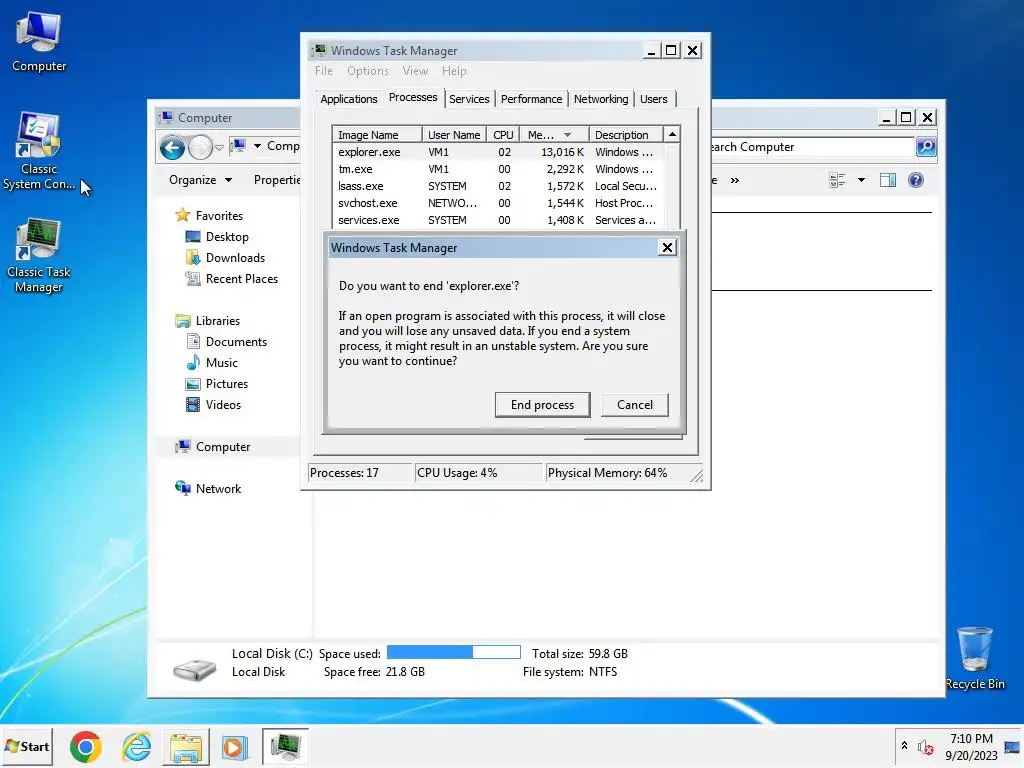Click the search magnifier button
1024x768 pixels.
click(x=925, y=147)
